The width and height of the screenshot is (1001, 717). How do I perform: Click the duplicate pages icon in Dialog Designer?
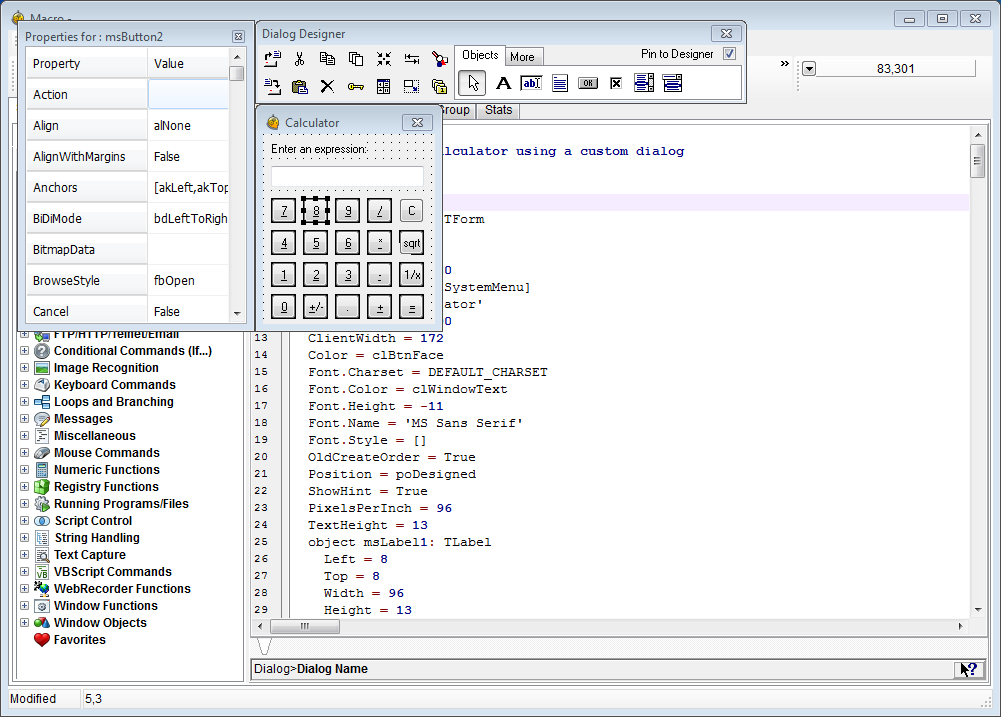(356, 59)
